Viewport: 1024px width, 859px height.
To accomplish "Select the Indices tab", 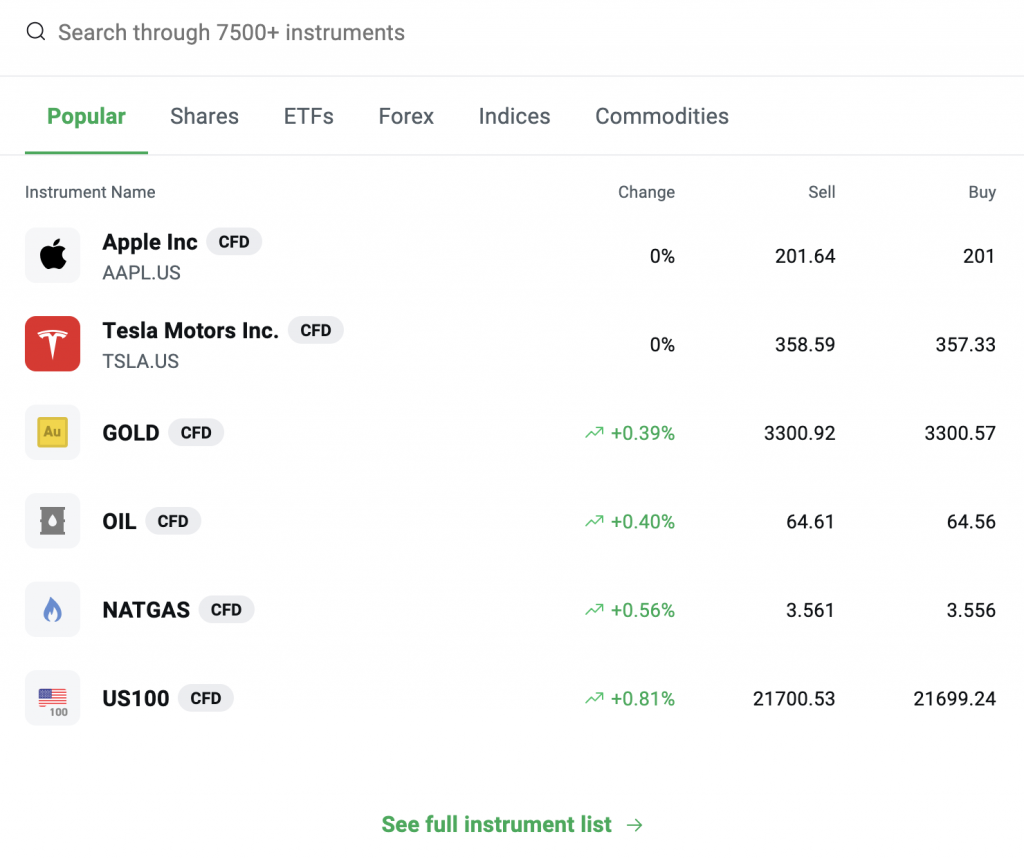I will [515, 116].
